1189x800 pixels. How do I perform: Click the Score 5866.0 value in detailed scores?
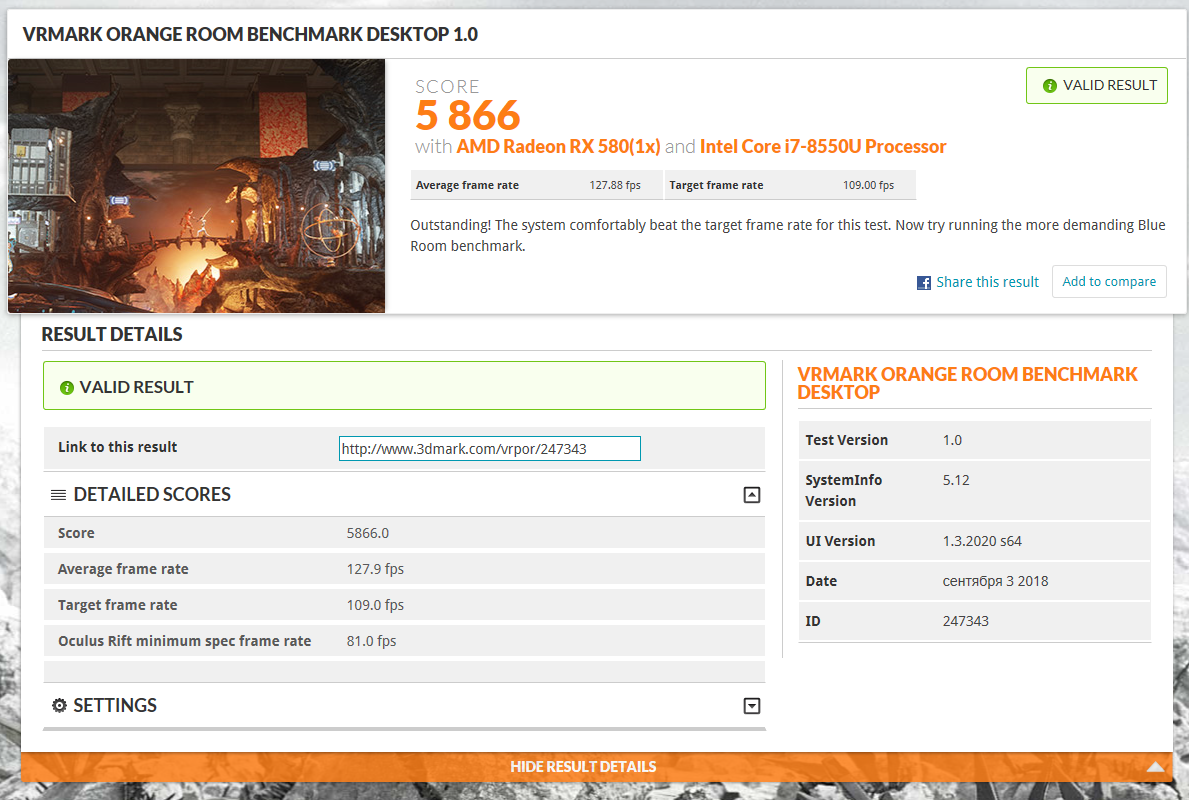click(368, 533)
